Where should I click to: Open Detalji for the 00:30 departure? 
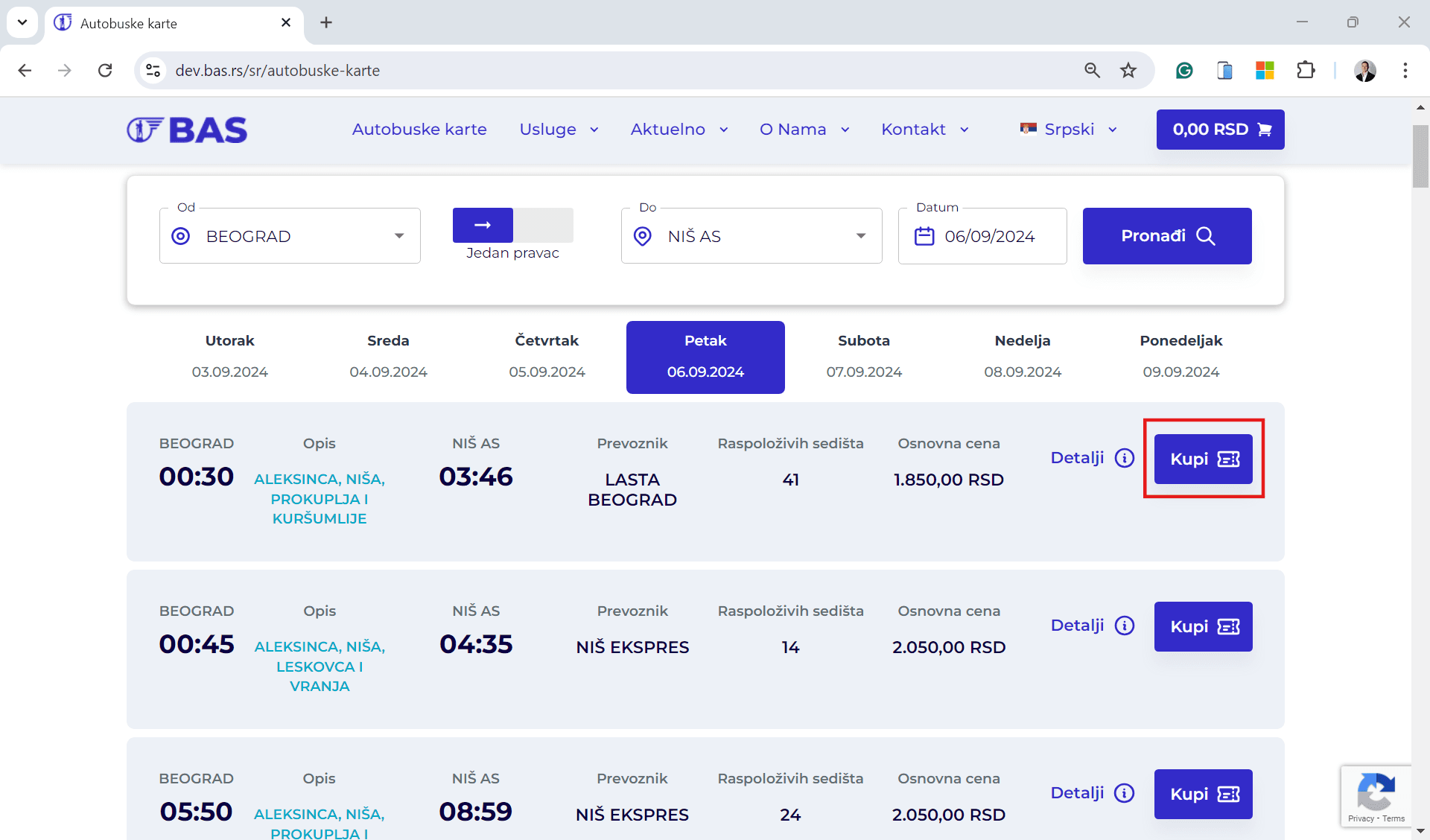[1093, 458]
